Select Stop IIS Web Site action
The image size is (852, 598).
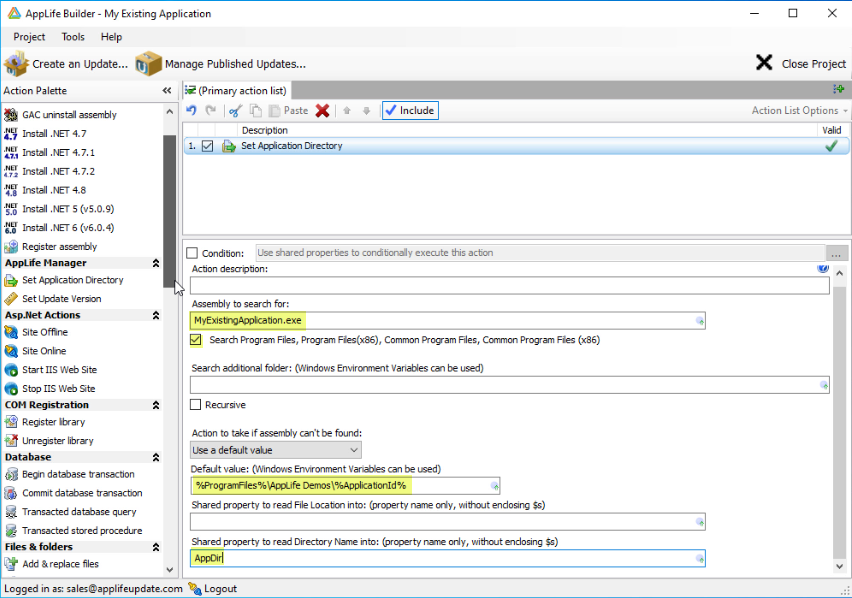(50, 389)
